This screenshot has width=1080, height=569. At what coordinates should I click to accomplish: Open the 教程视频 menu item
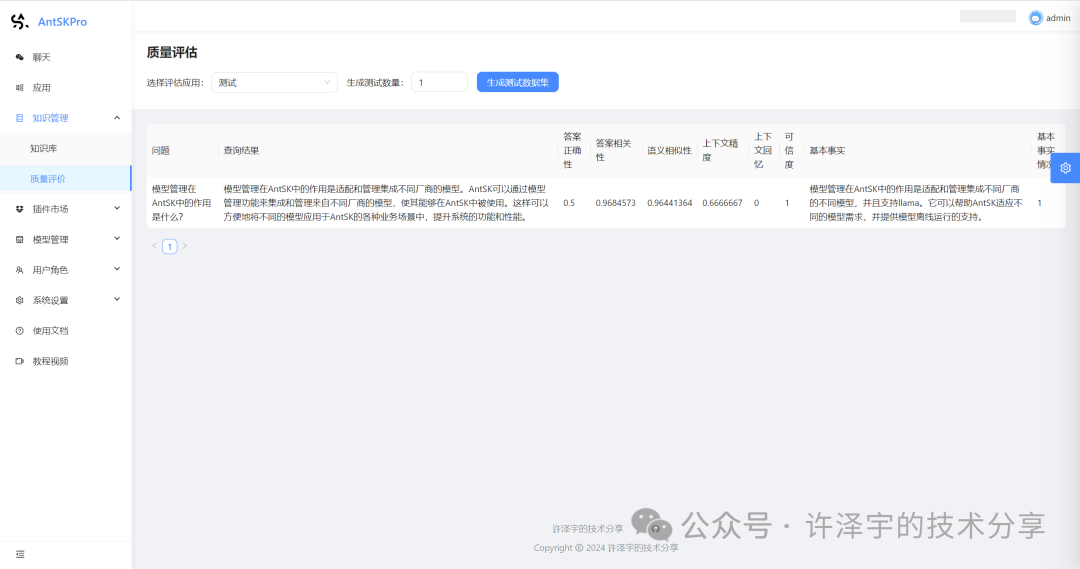(65, 361)
